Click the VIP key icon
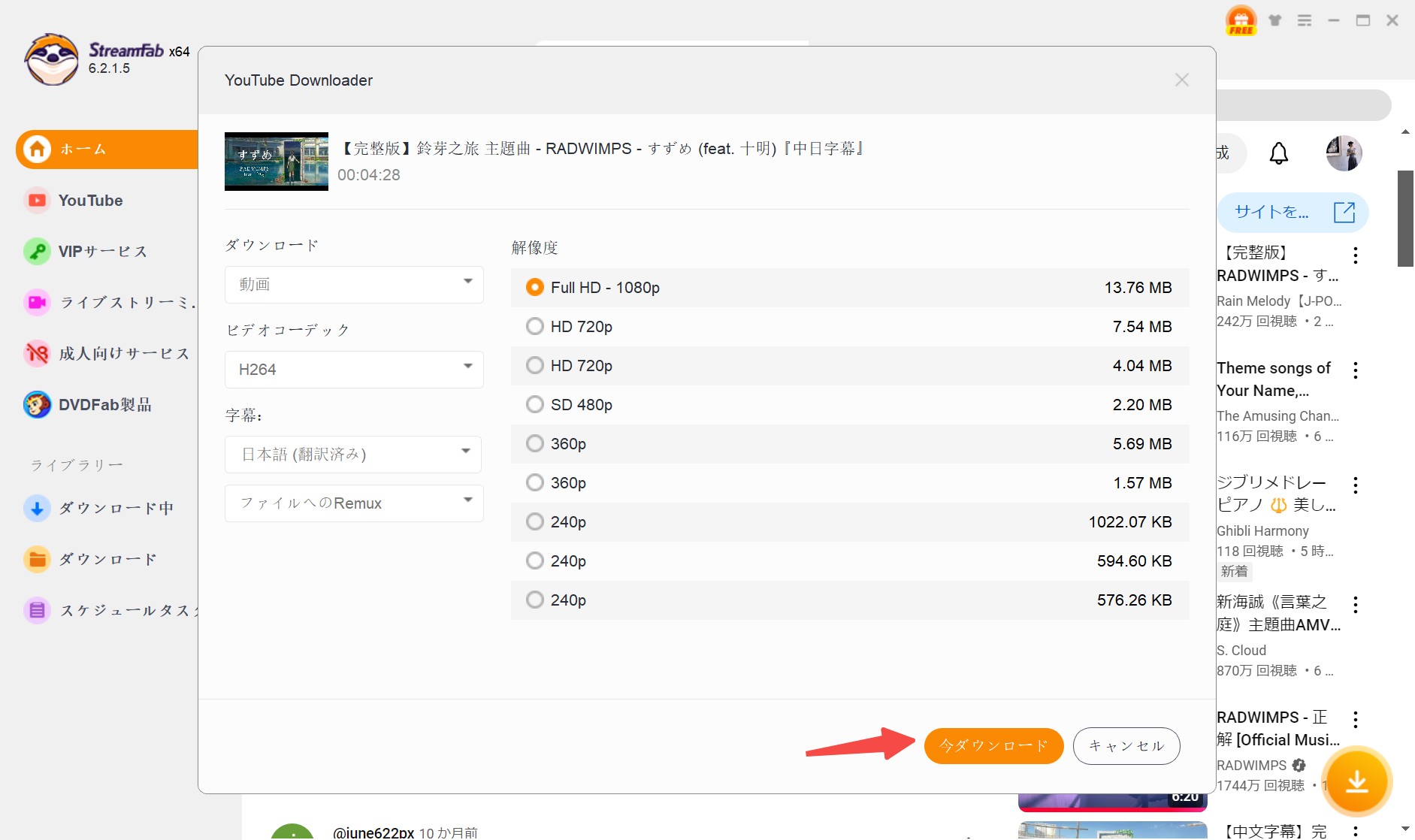1415x840 pixels. pos(37,252)
